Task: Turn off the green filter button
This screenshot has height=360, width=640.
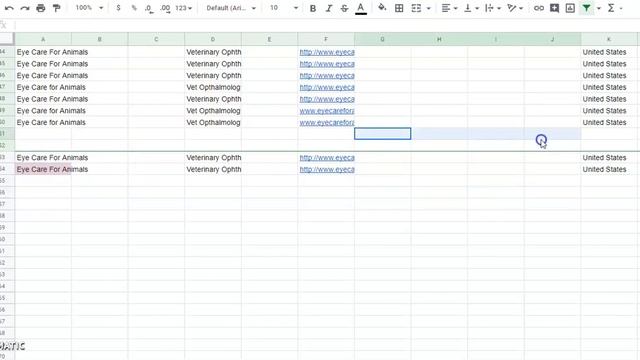Action: 586,8
